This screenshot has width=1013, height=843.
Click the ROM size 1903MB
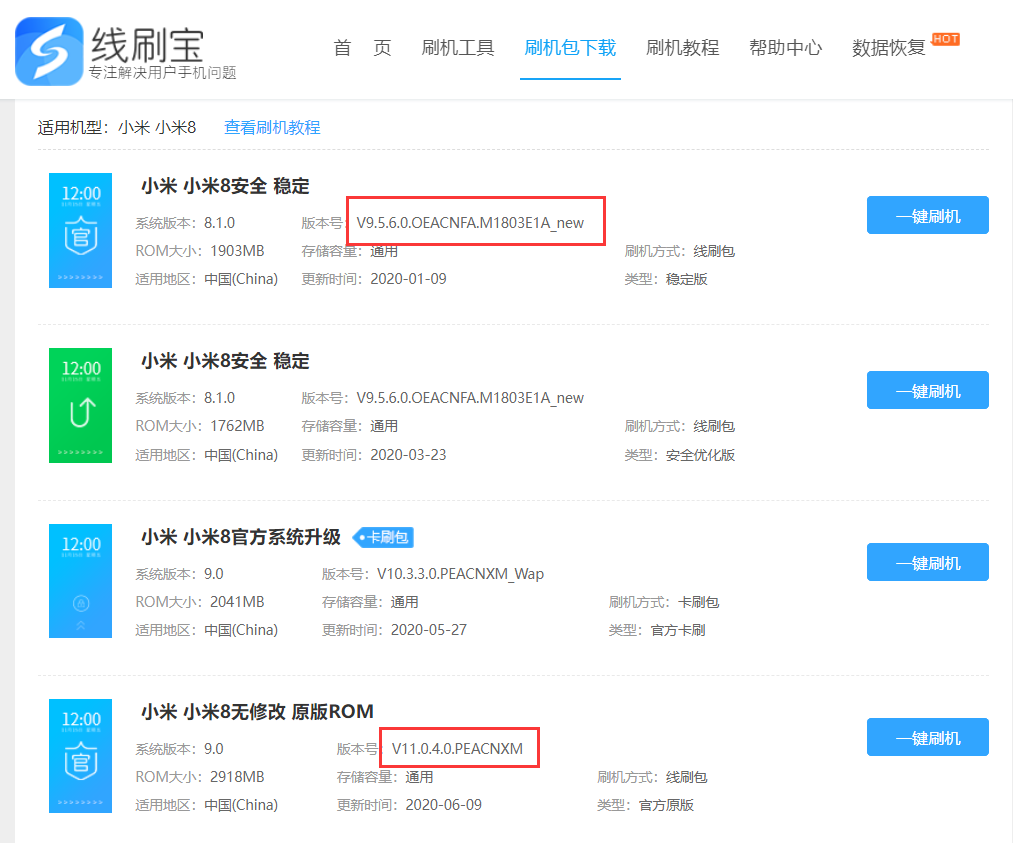point(237,251)
